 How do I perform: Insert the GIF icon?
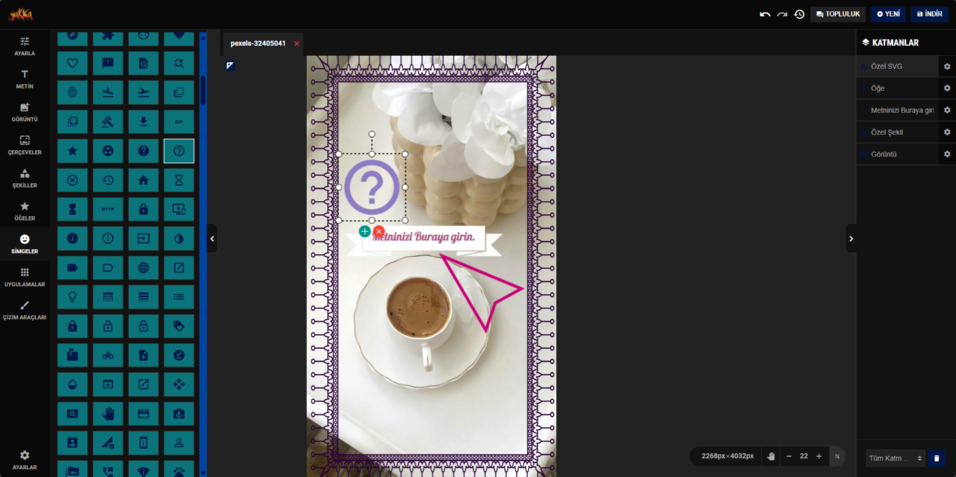[x=179, y=121]
